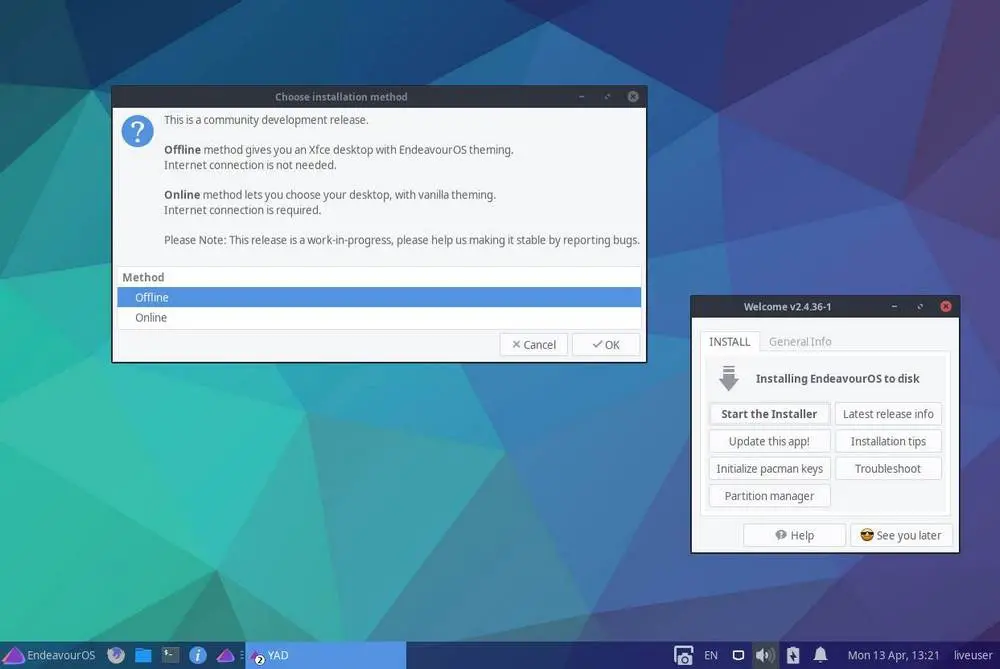Maximize the Choose installation method window
Viewport: 1000px width, 669px height.
click(607, 96)
